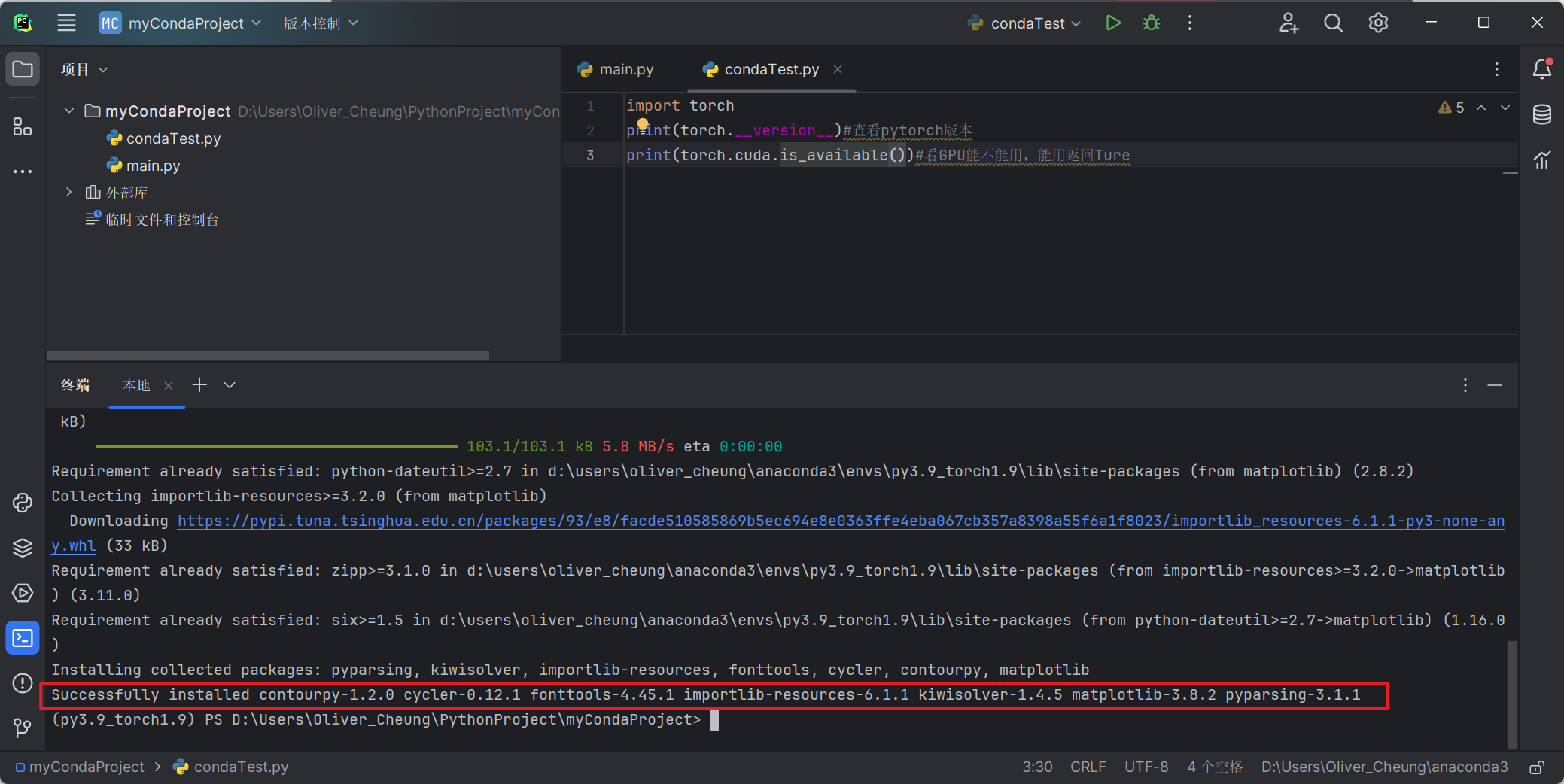The height and width of the screenshot is (784, 1564).
Task: Toggle read-only lock in status bar
Action: pos(1538,767)
